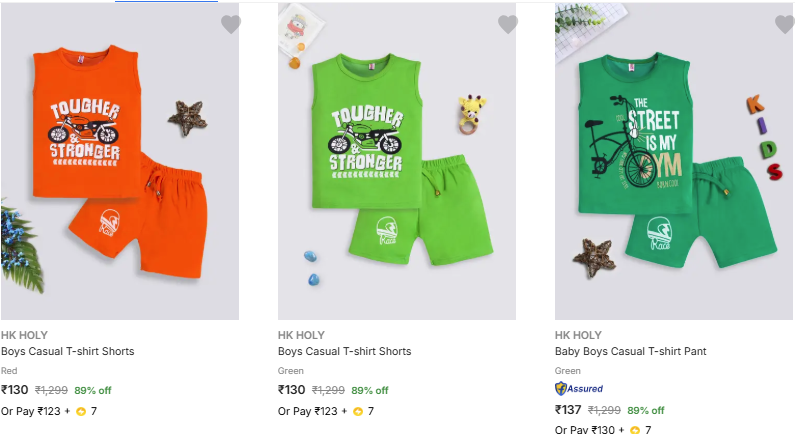Image resolution: width=795 pixels, height=434 pixels.
Task: Click coin icon beside Or Pay ₹130
Action: [635, 430]
